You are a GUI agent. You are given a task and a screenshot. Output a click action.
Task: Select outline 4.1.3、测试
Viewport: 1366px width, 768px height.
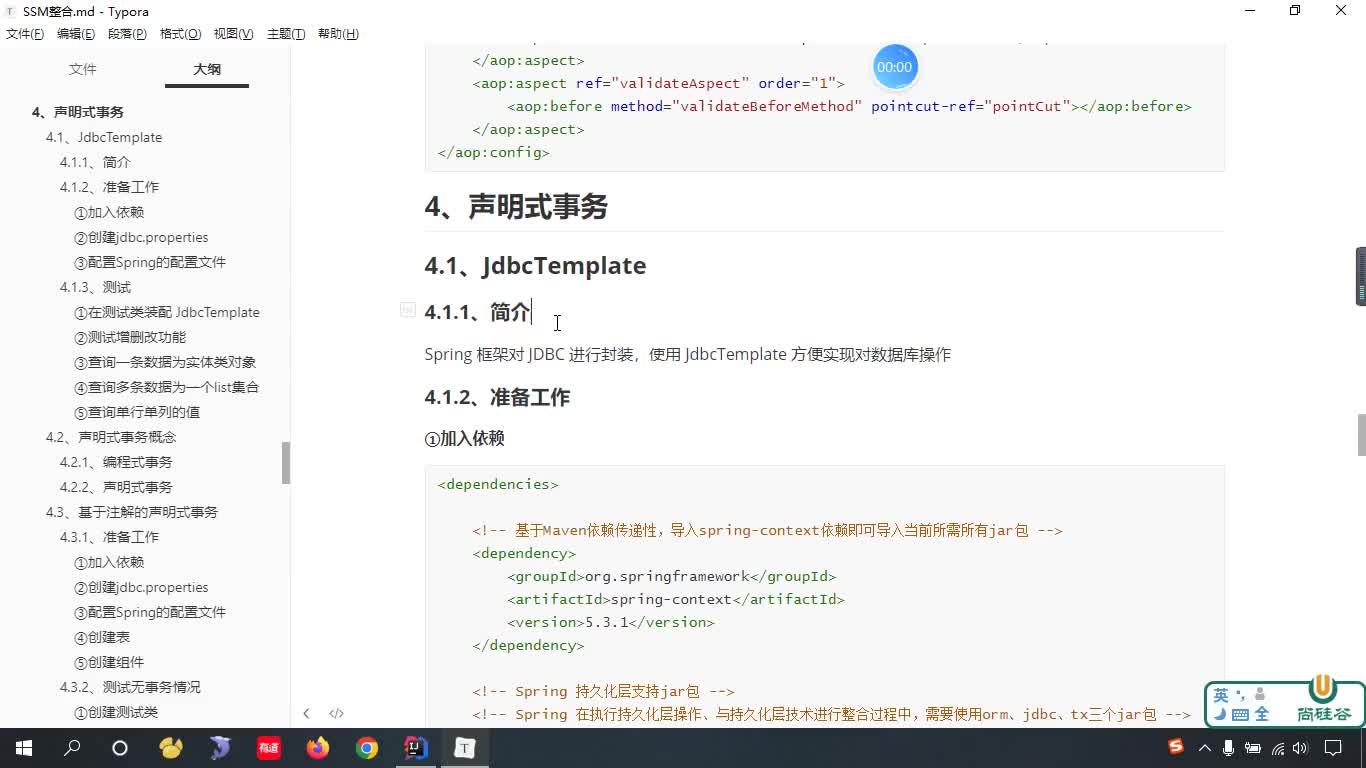click(x=95, y=287)
